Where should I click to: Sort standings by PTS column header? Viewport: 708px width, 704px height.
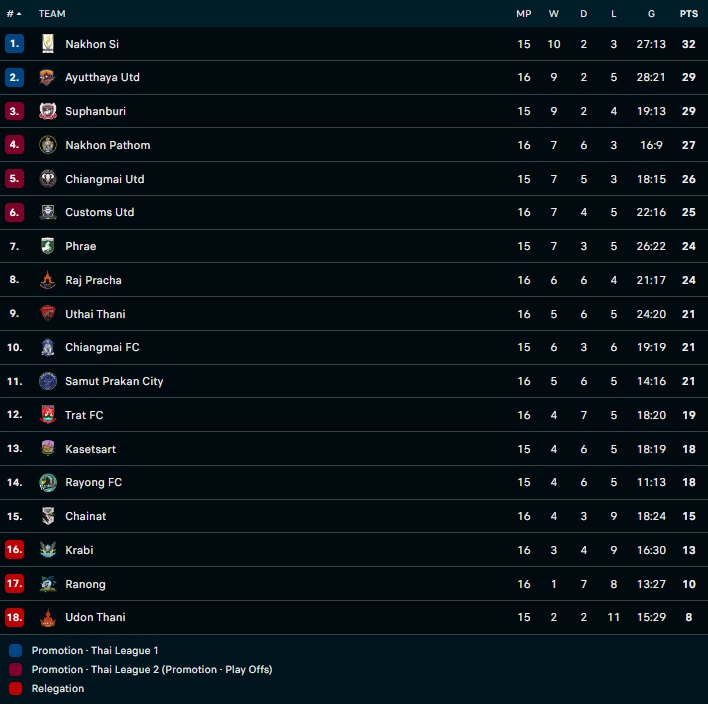click(x=688, y=14)
